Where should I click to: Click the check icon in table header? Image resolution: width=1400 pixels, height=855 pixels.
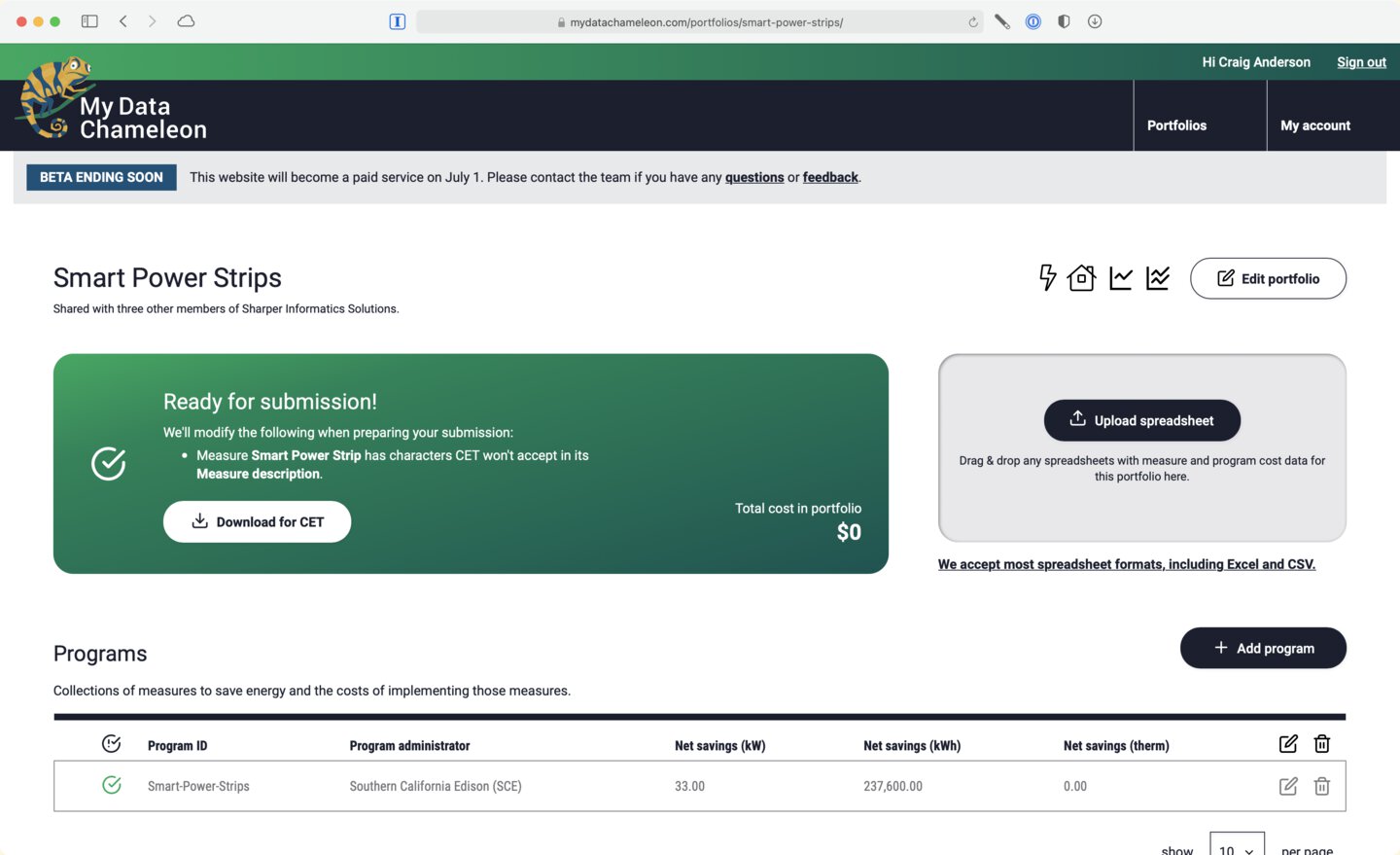coord(112,744)
